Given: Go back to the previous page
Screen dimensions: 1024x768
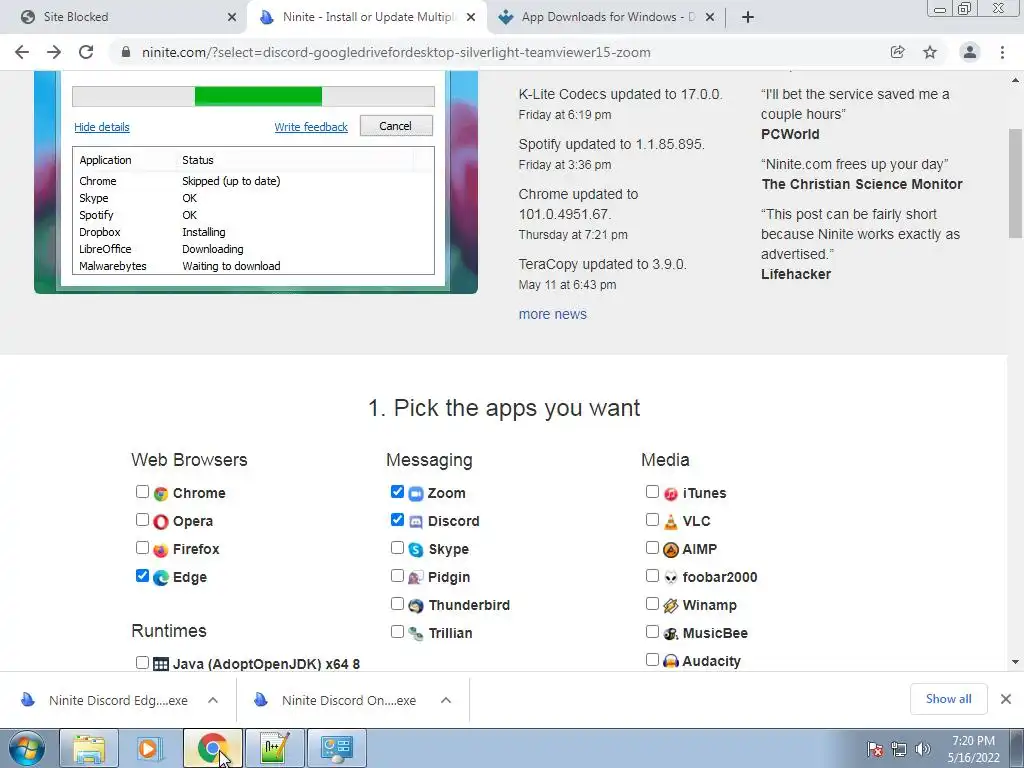Looking at the screenshot, I should (22, 52).
